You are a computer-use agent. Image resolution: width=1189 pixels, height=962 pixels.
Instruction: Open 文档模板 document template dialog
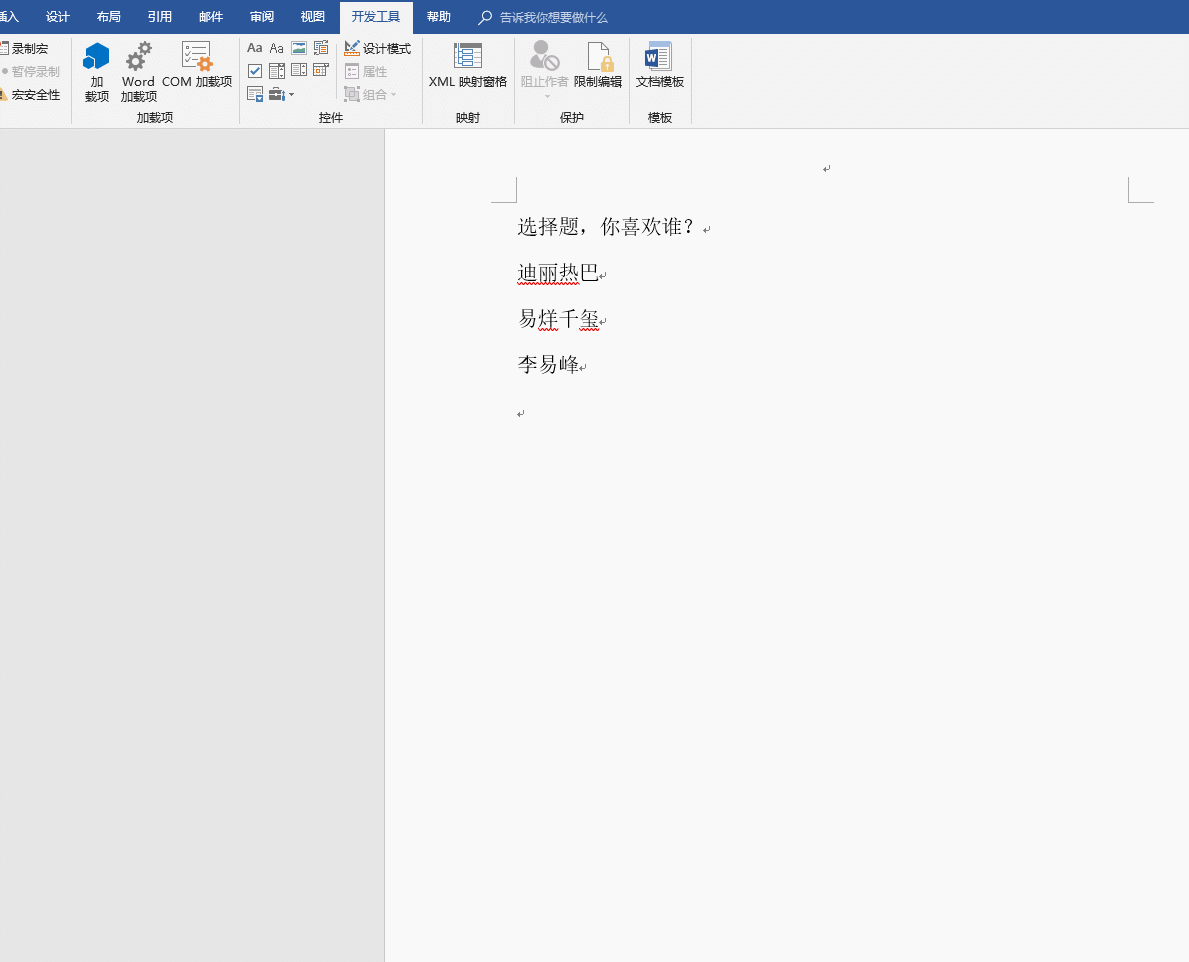(660, 66)
